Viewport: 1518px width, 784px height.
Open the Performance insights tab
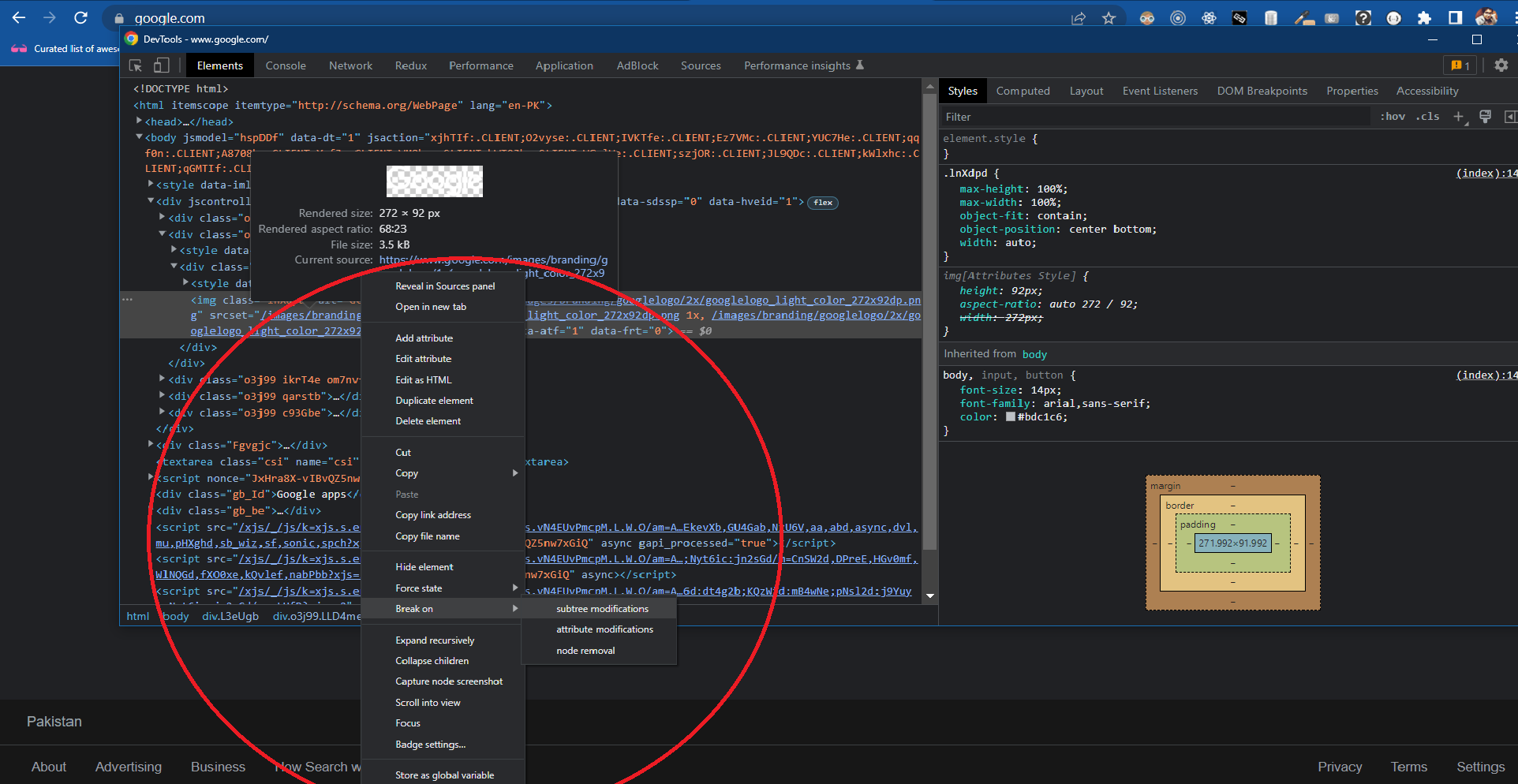(803, 65)
